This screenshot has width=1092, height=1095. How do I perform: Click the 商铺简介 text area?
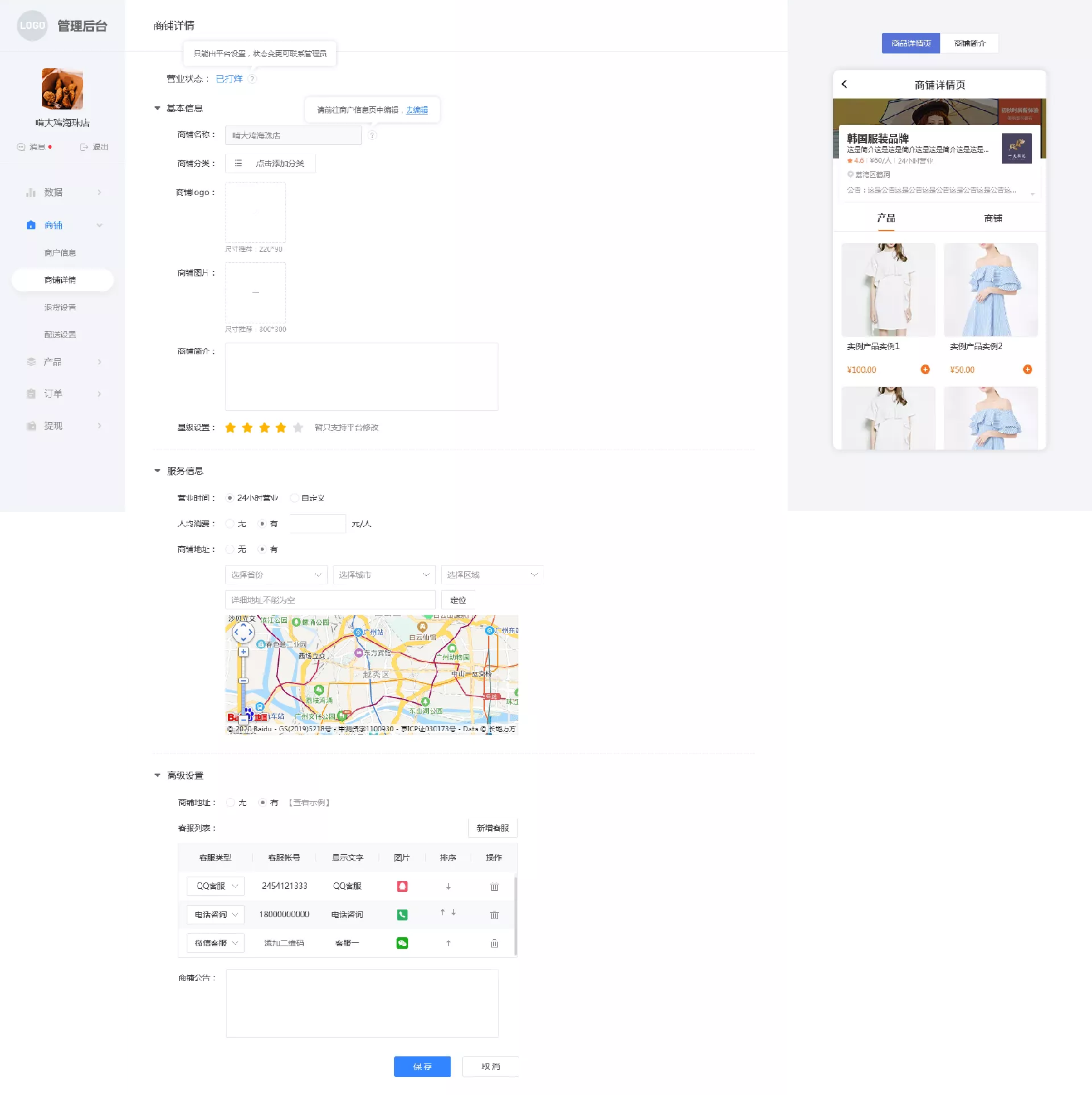tap(362, 377)
